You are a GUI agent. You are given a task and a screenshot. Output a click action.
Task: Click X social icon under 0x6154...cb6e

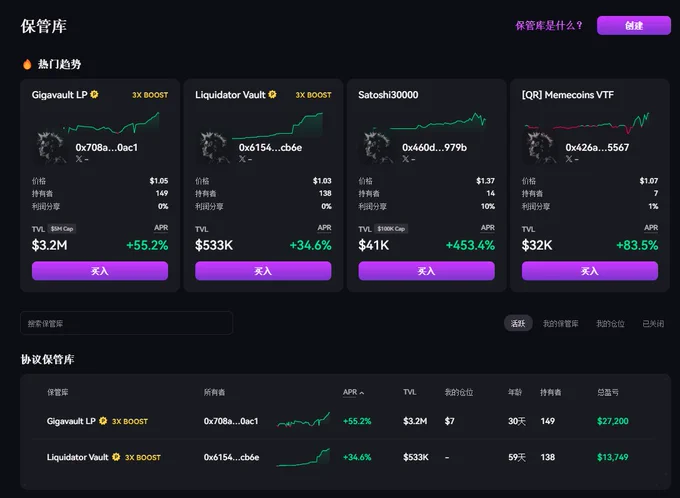click(x=242, y=159)
